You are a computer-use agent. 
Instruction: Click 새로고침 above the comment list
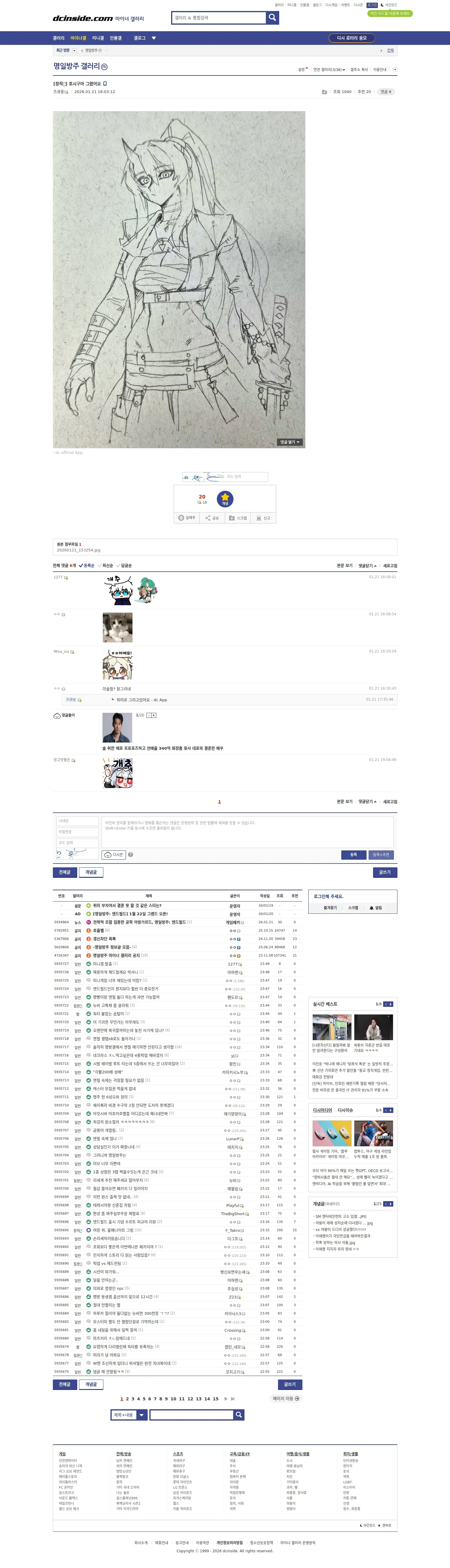pos(390,565)
